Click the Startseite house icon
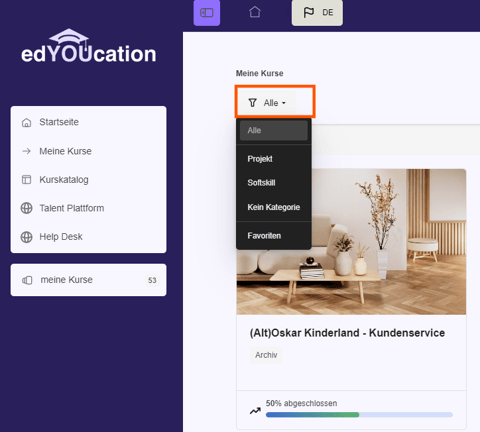Screen dimensions: 480x432 26,122
